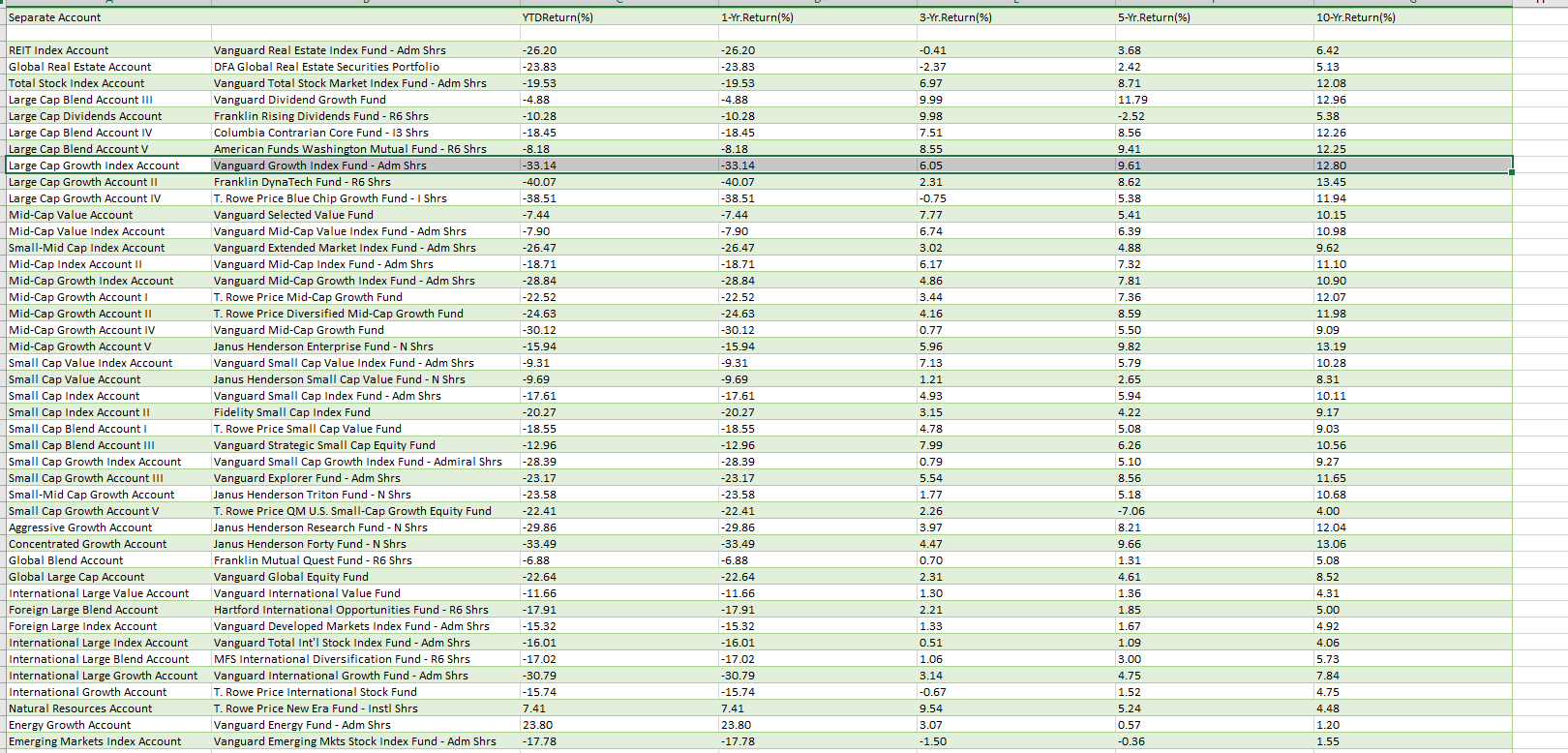Select 'Aggressive Growth Account' cell
Image resolution: width=1568 pixels, height=753 pixels.
coord(108,527)
